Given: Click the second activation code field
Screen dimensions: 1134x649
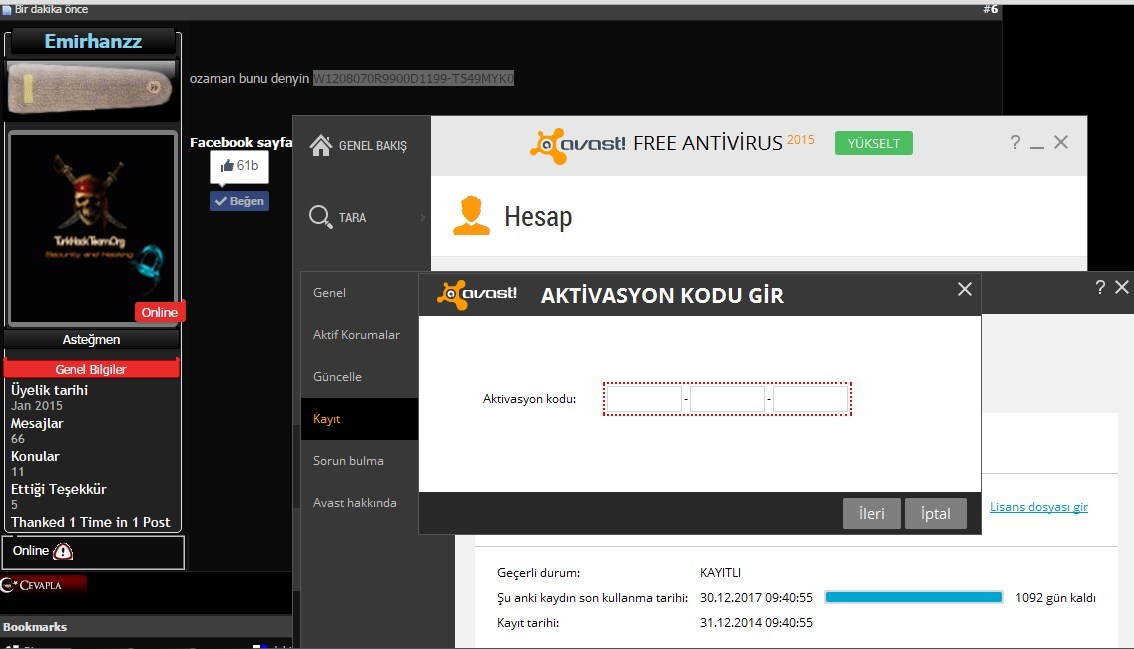Looking at the screenshot, I should (x=727, y=399).
